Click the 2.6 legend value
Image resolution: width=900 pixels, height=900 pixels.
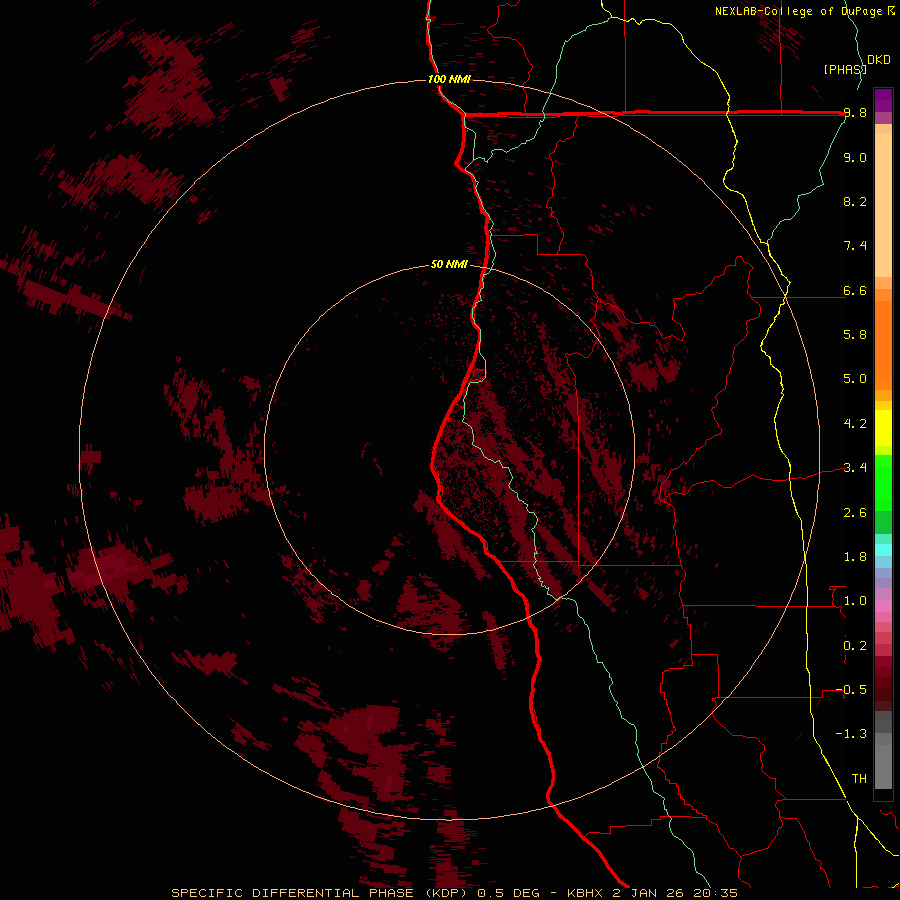(x=855, y=513)
